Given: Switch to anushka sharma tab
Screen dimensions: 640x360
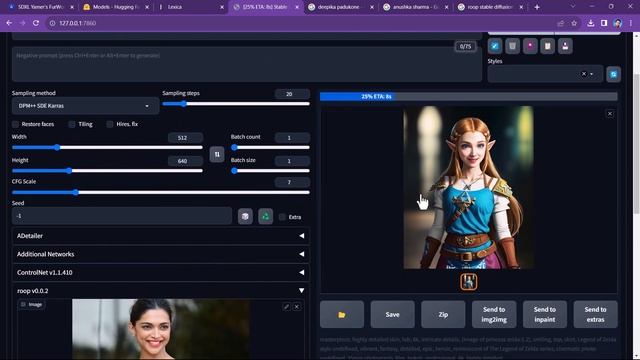Looking at the screenshot, I should click(416, 7).
